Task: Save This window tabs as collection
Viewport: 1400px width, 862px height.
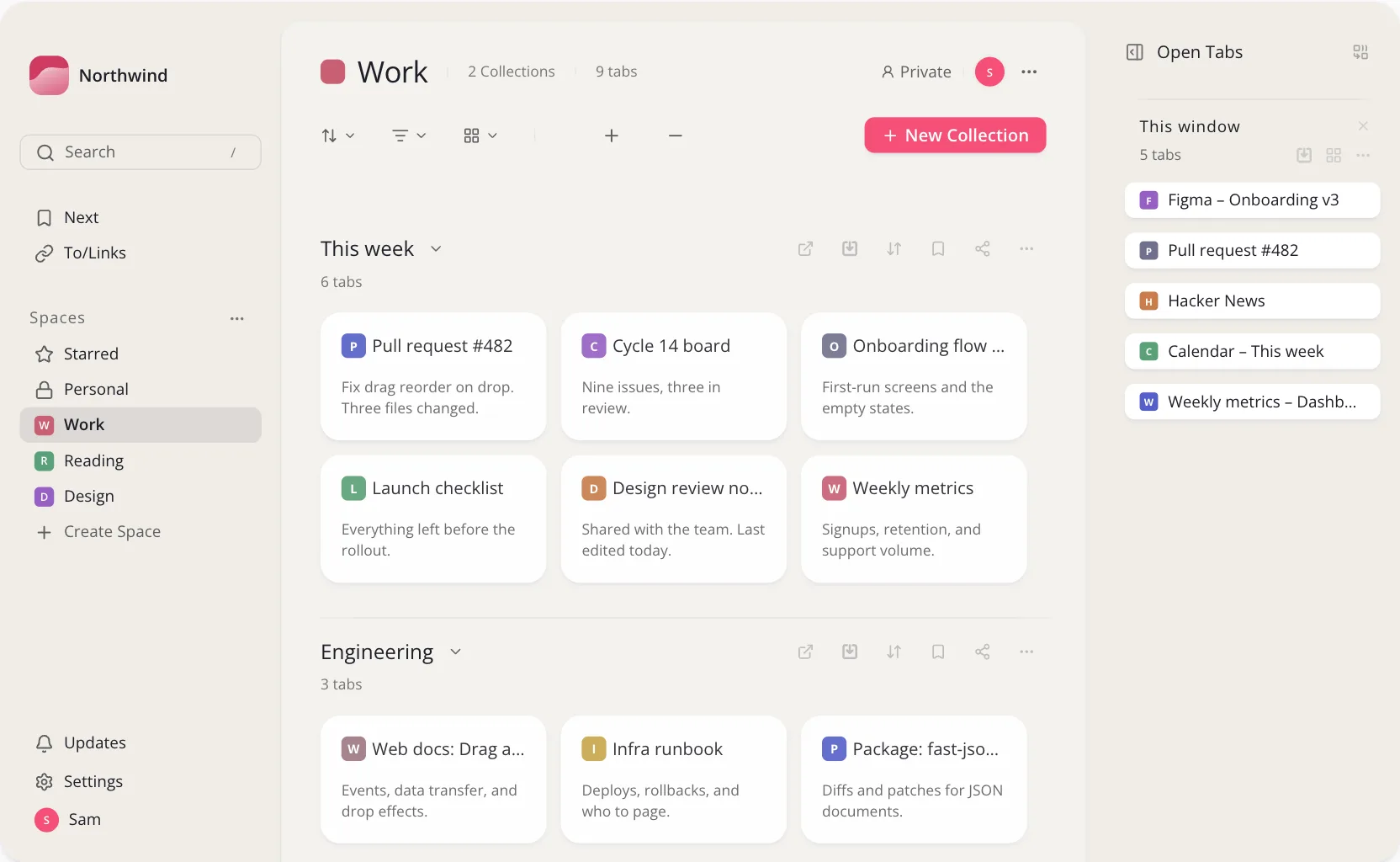Action: click(1304, 155)
